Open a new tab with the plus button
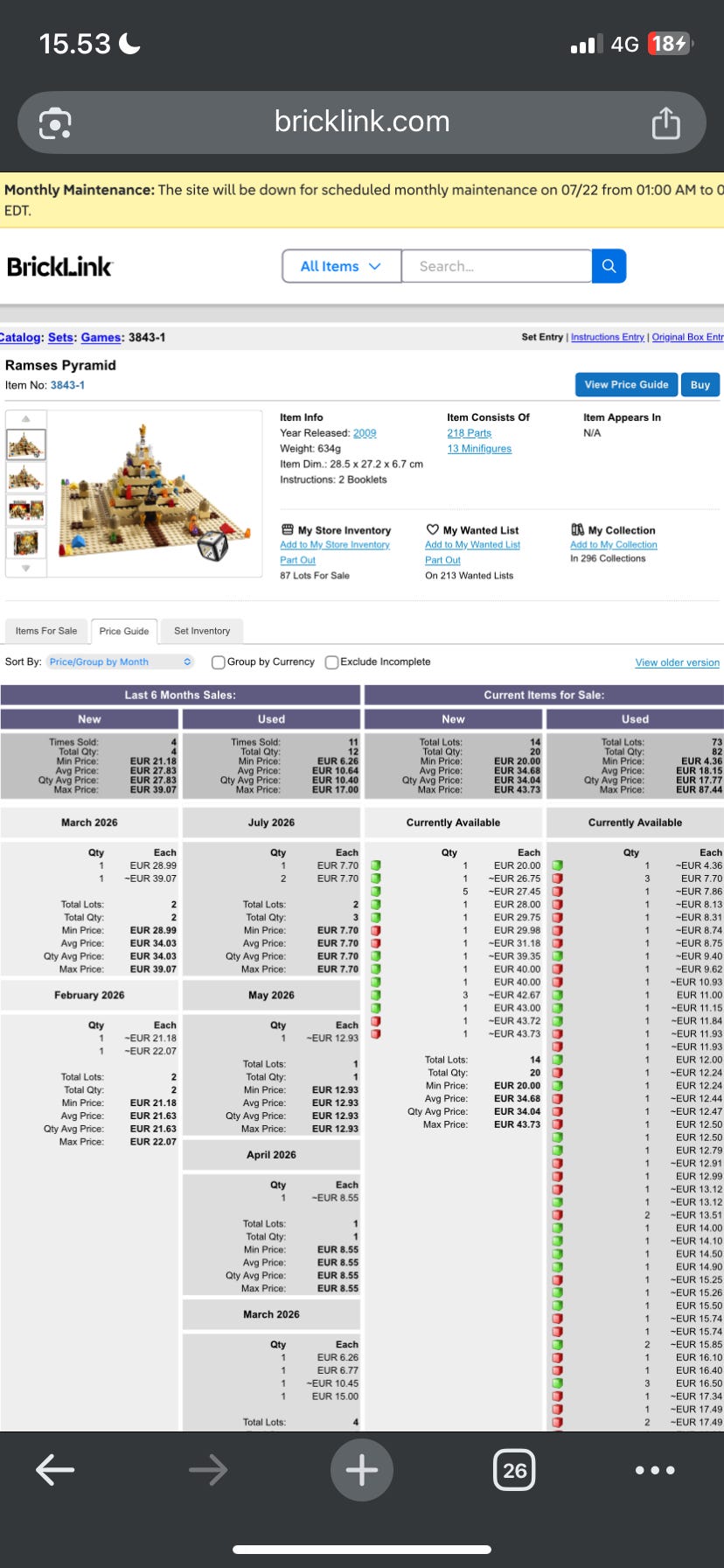This screenshot has height=1568, width=724. (361, 1470)
